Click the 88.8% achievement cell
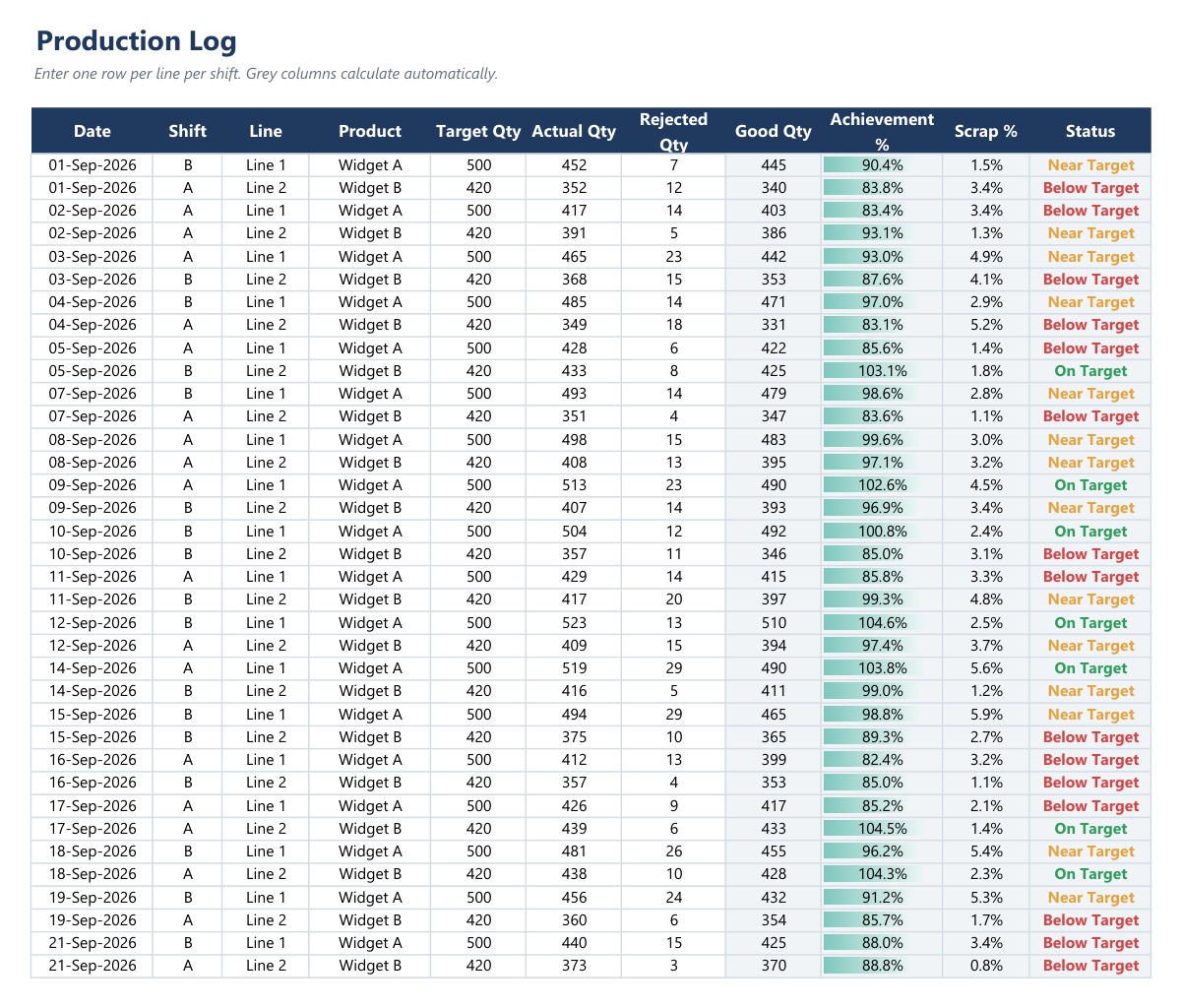The height and width of the screenshot is (1008, 1182). point(882,966)
